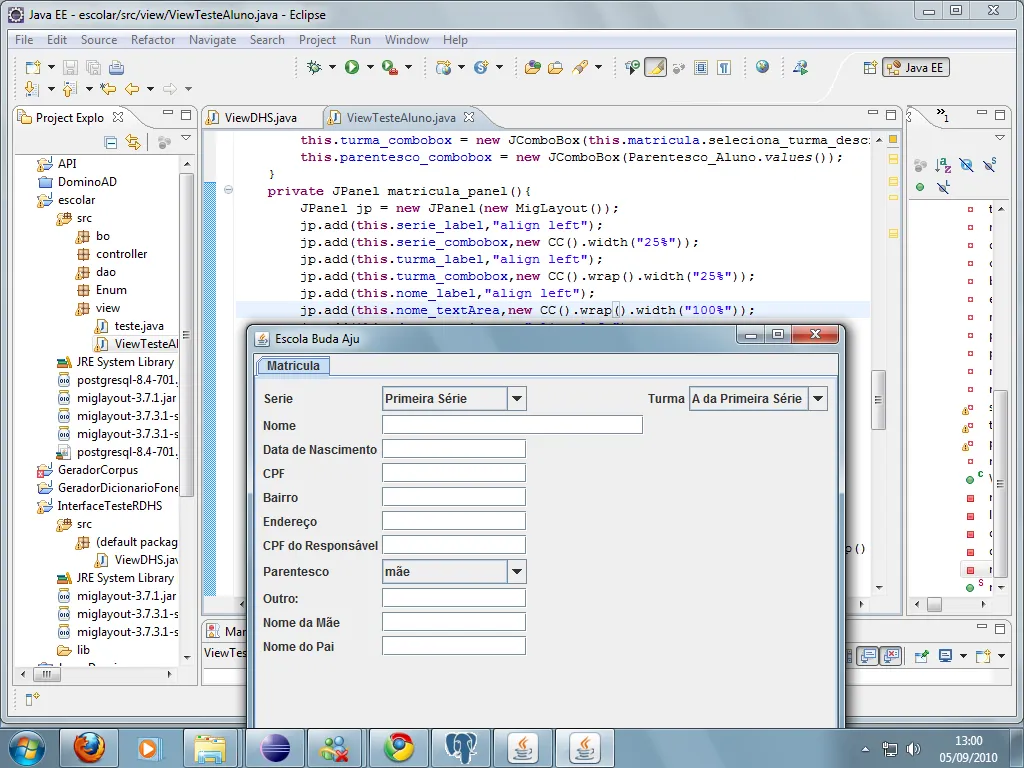Click the Open Perspective icon
1024x768 pixels.
[870, 68]
